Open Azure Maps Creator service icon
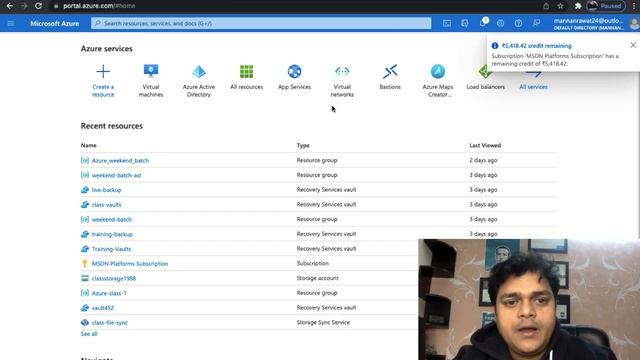This screenshot has height=360, width=640. coord(438,71)
